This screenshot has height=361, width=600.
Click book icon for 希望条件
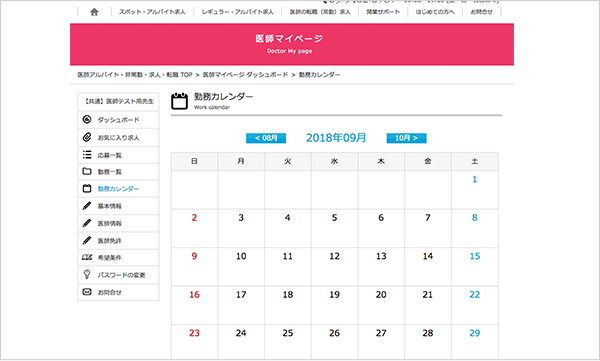pyautogui.click(x=87, y=257)
